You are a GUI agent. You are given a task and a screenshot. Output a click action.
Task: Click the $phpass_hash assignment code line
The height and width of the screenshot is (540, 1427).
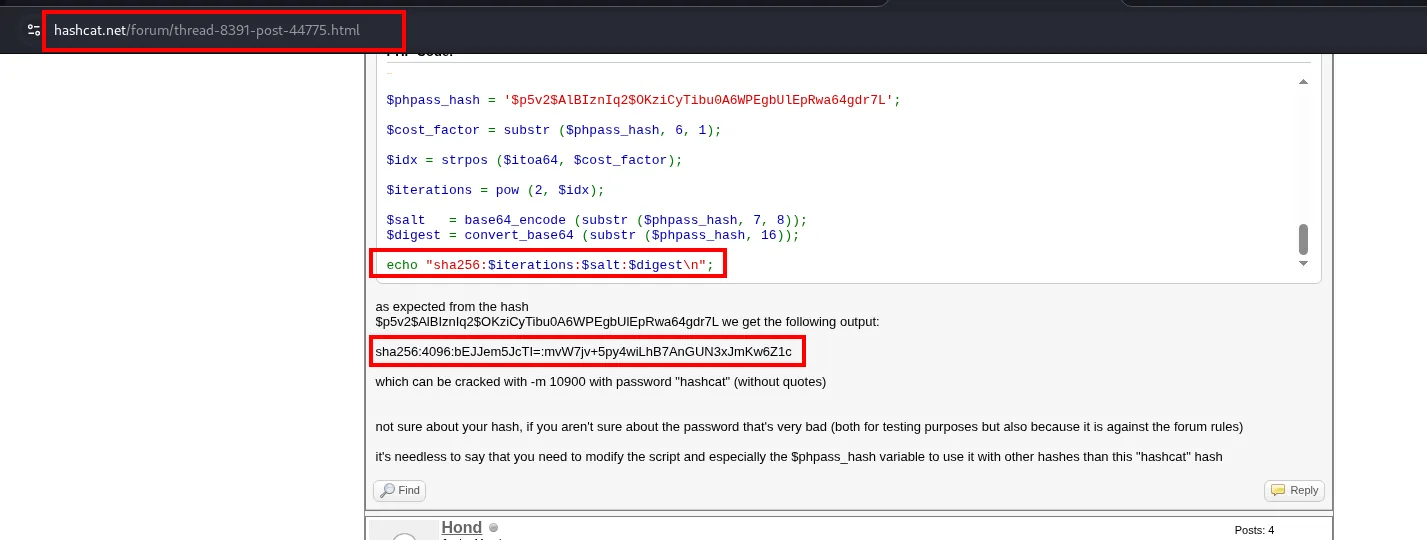point(644,100)
